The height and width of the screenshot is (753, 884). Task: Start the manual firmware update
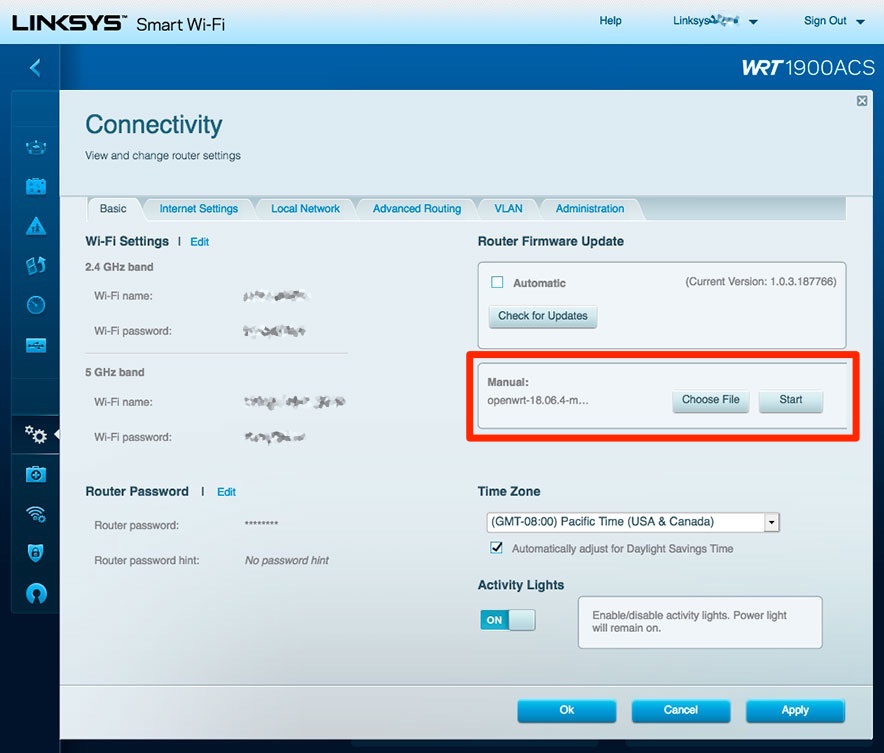tap(790, 400)
